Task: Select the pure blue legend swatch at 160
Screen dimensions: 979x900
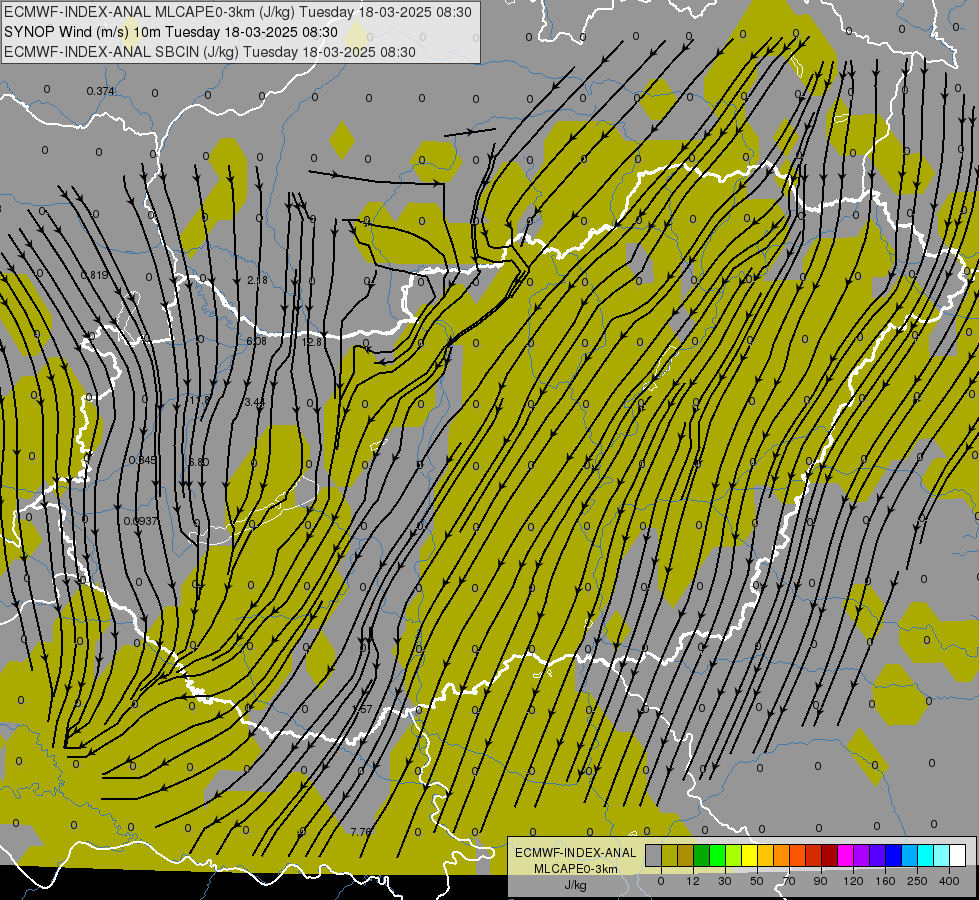Action: tap(893, 855)
